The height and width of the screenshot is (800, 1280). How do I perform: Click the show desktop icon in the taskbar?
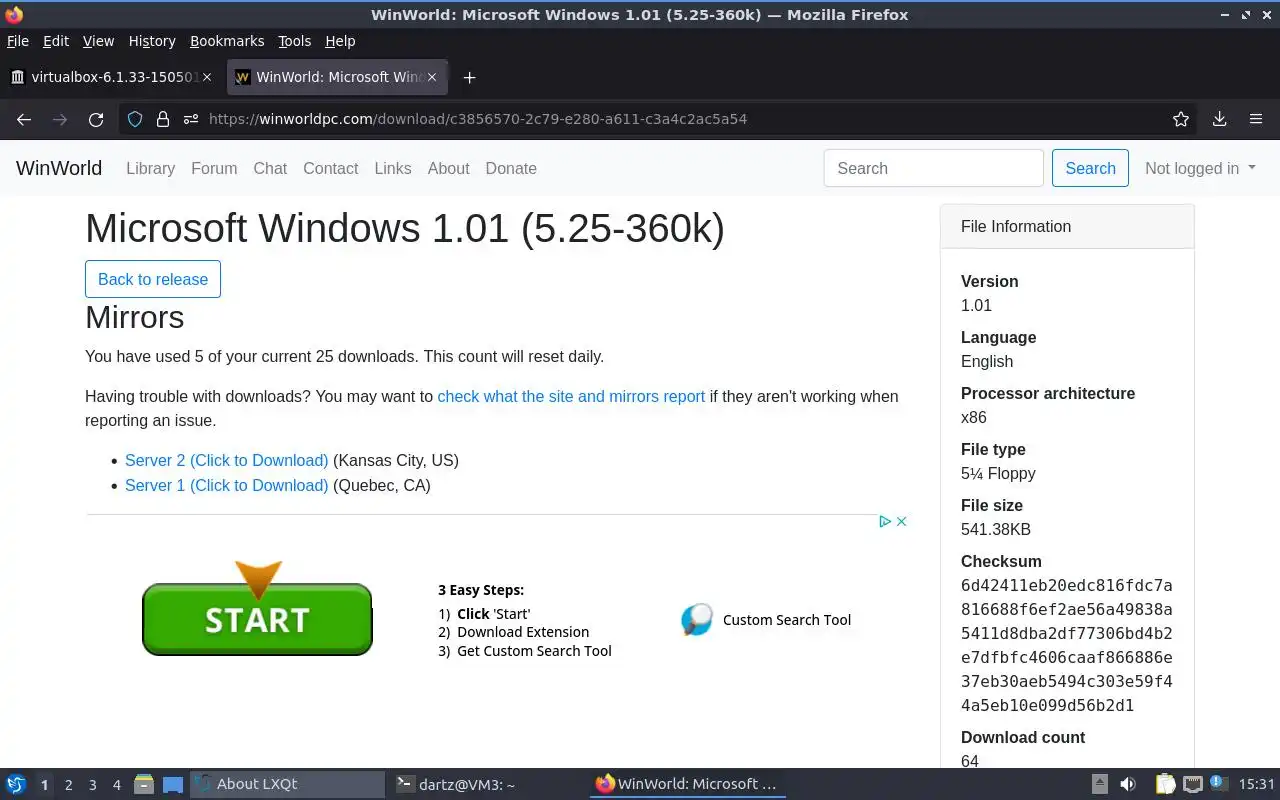pos(173,784)
